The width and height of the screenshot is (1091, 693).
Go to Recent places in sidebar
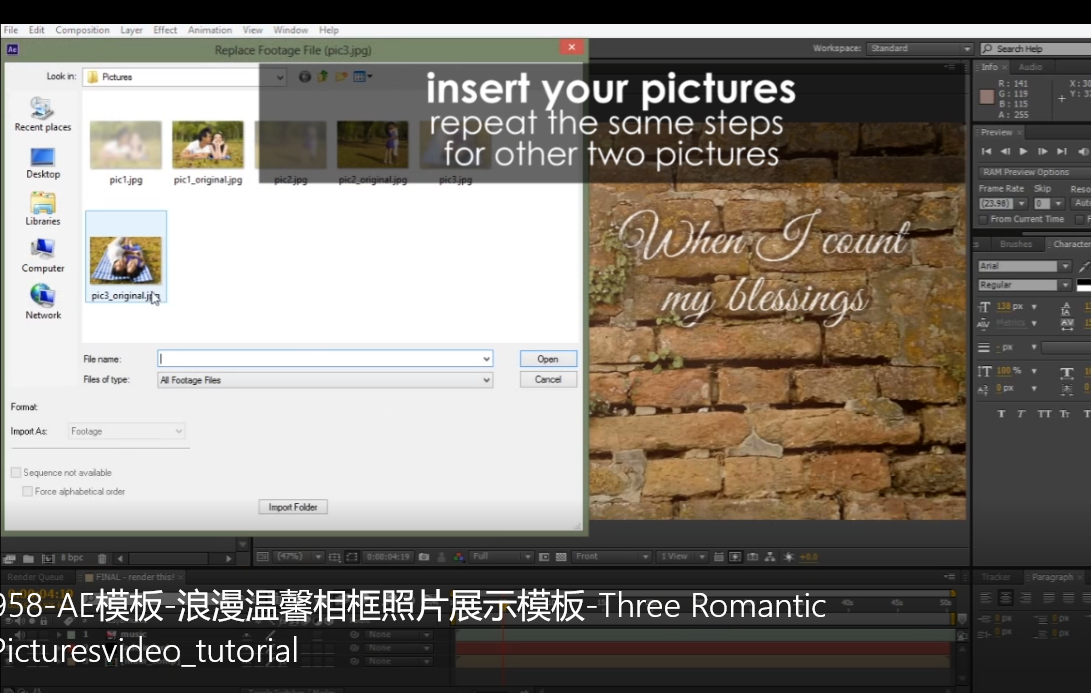tap(42, 114)
